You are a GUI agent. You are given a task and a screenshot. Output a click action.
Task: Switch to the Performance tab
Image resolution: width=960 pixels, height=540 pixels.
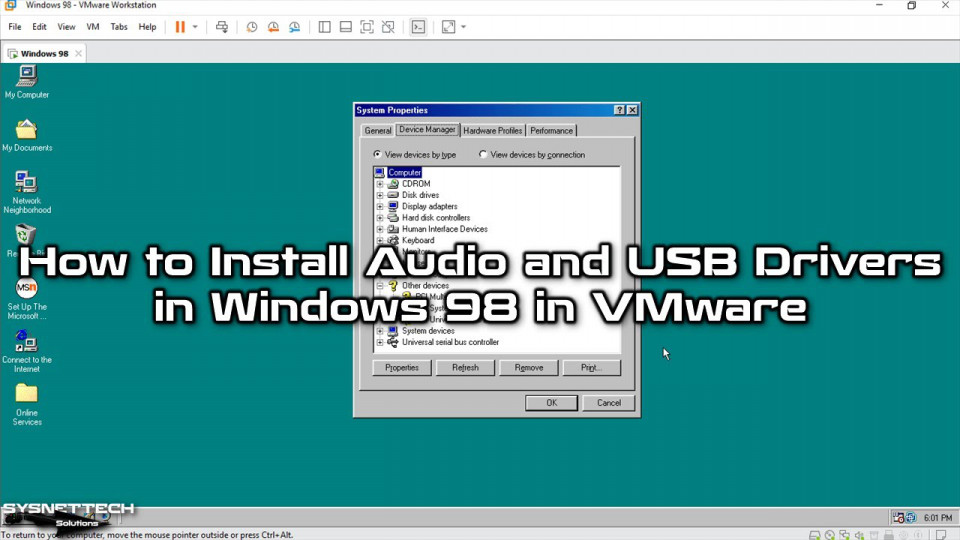551,131
